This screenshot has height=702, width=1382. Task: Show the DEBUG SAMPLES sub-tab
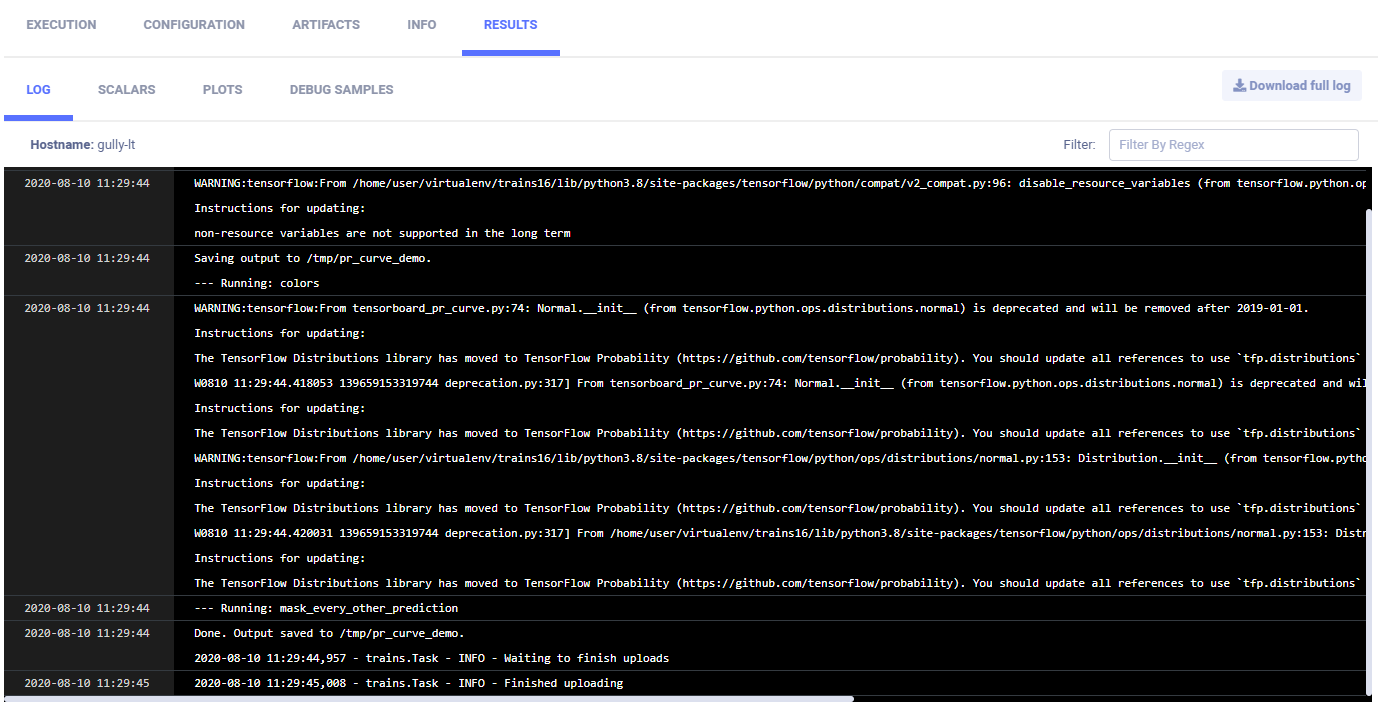(x=341, y=89)
